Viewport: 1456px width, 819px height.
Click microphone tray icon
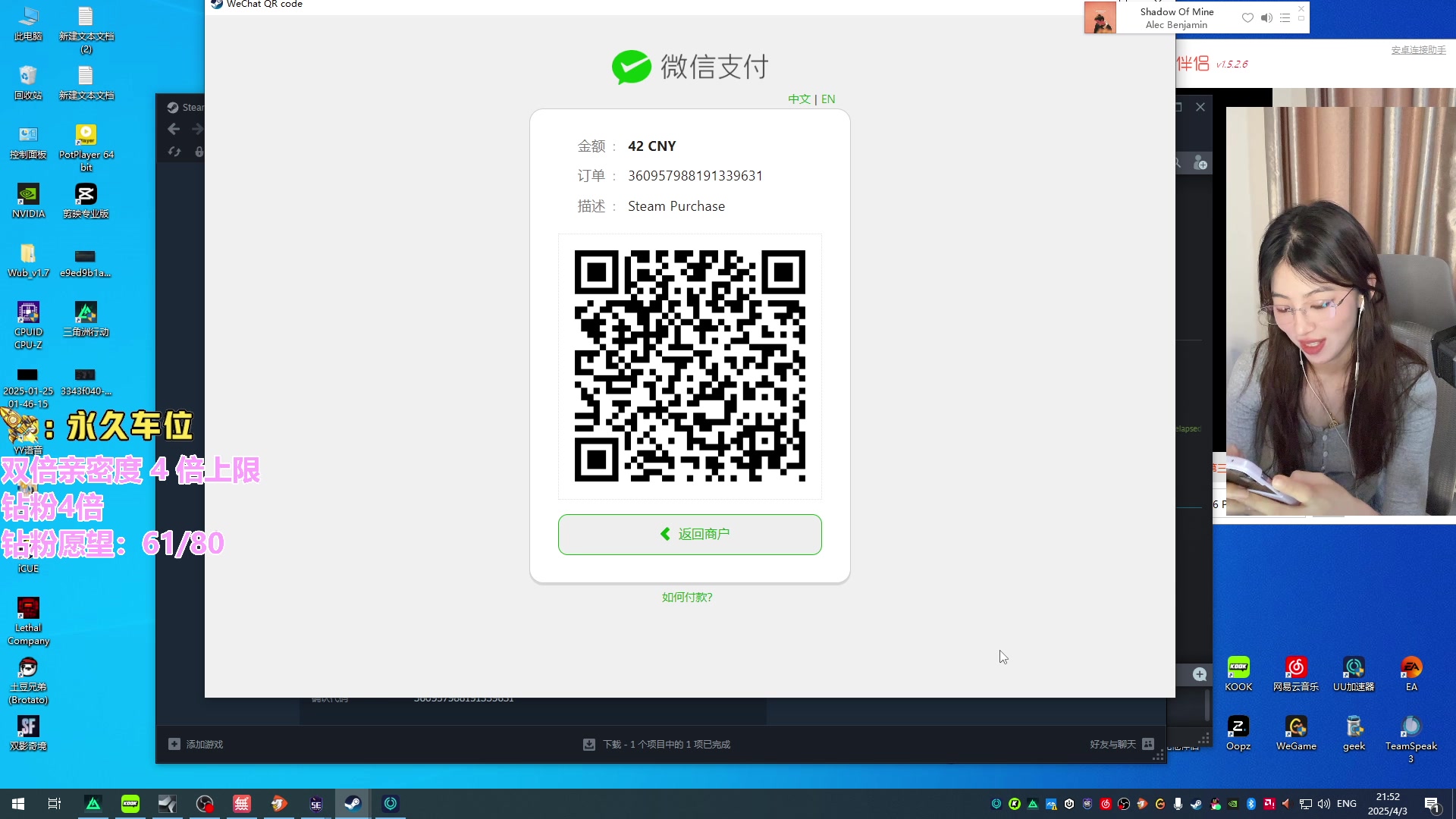[x=1178, y=804]
